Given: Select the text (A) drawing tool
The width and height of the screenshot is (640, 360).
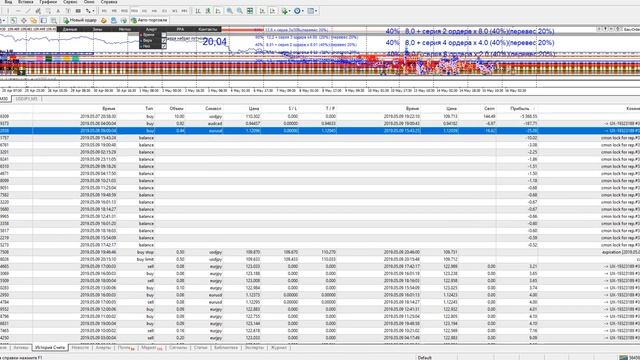Looking at the screenshot, I should click(x=58, y=11).
